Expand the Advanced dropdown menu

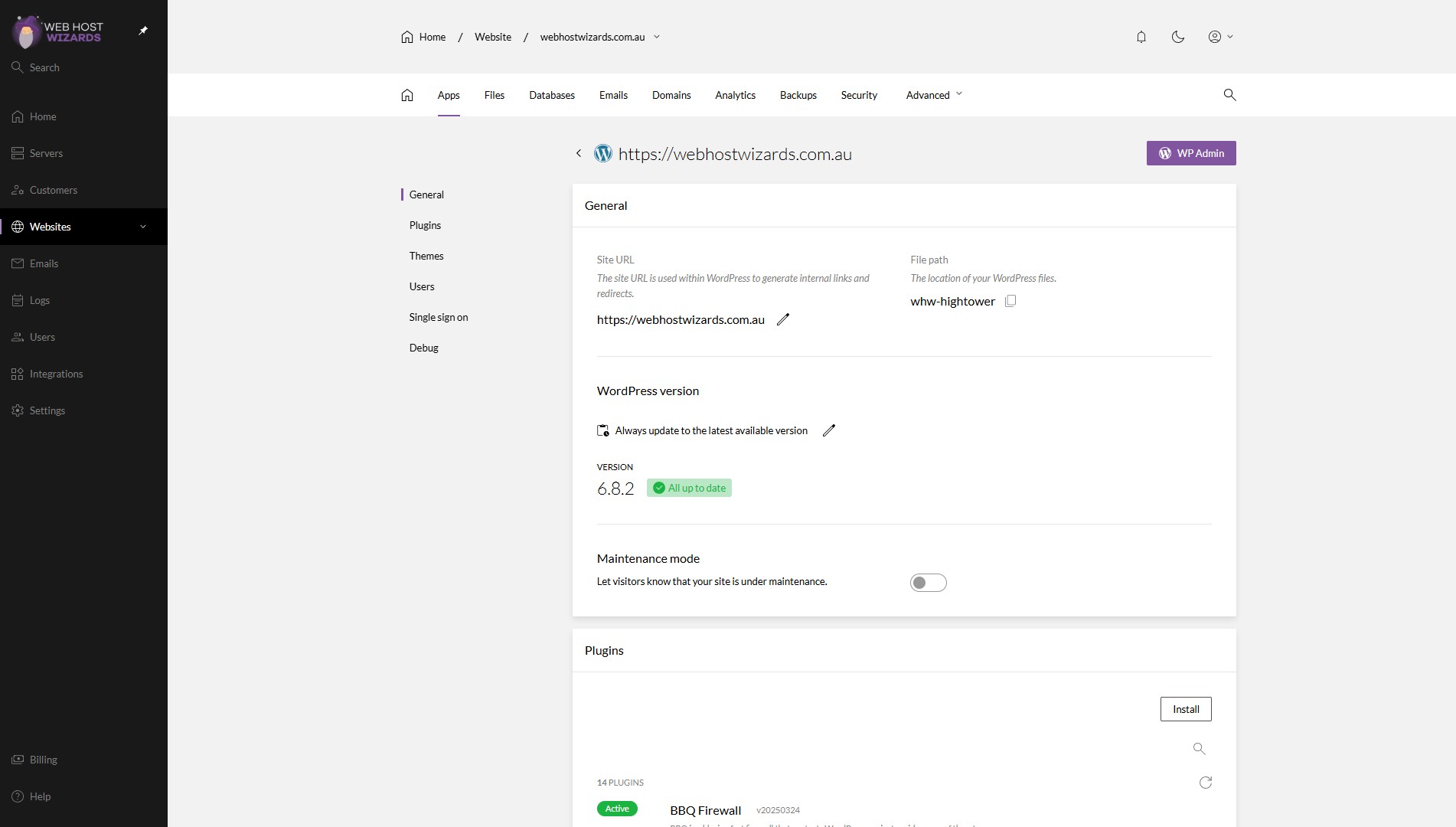[933, 95]
